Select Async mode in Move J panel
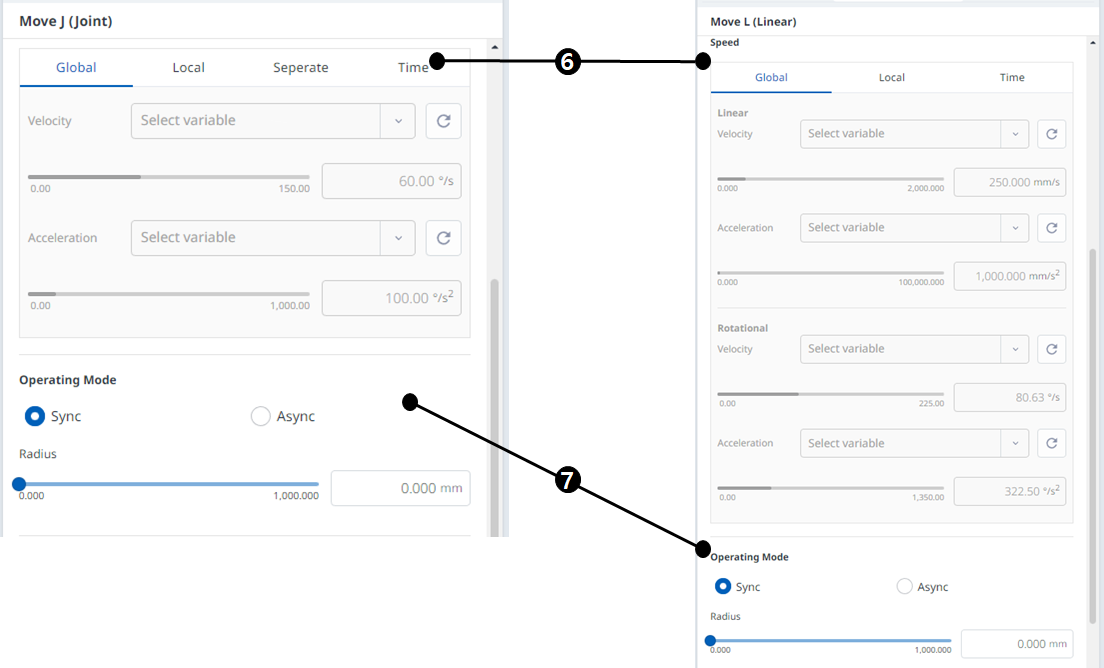1104x668 pixels. [x=261, y=416]
